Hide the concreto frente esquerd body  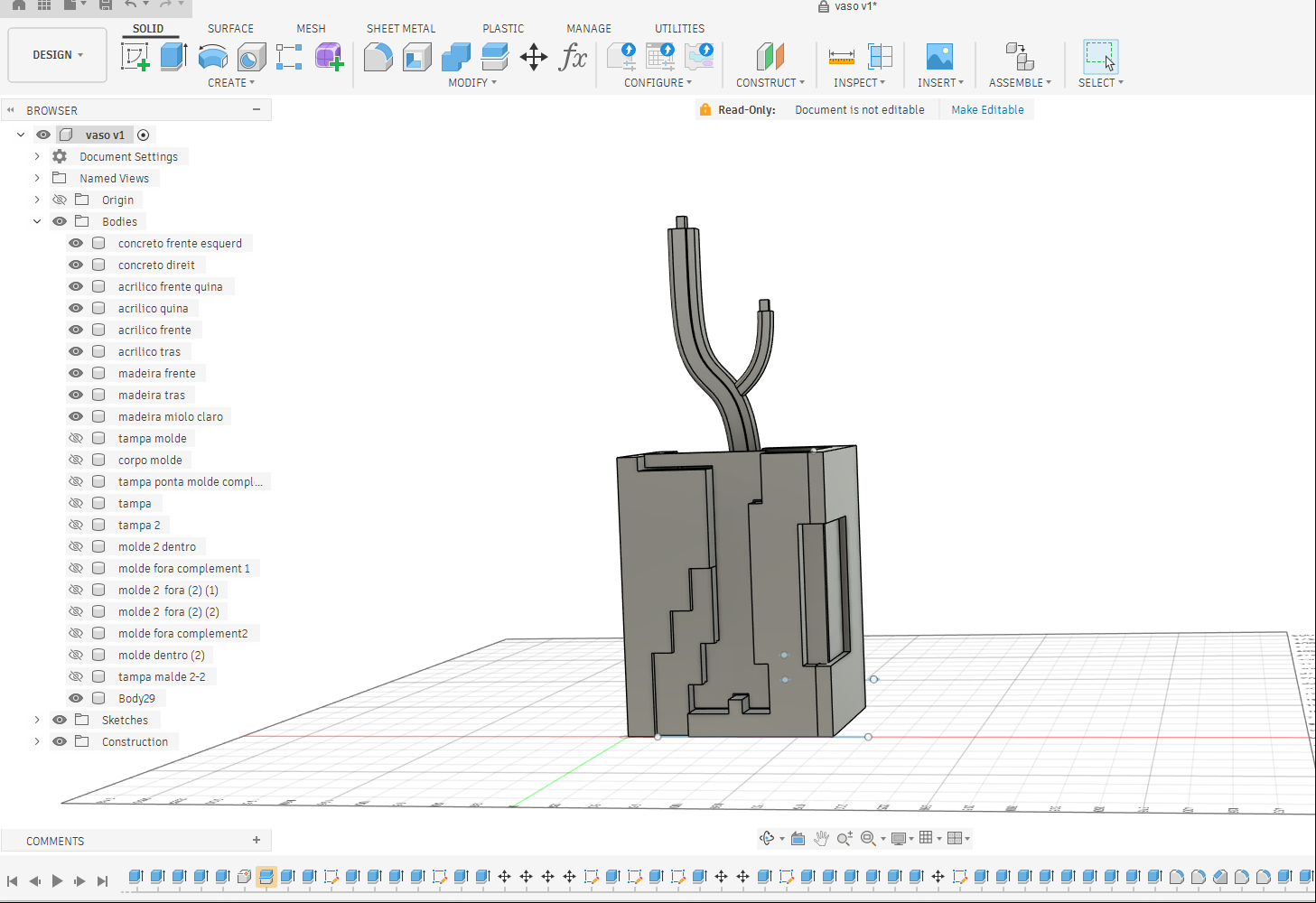point(76,243)
